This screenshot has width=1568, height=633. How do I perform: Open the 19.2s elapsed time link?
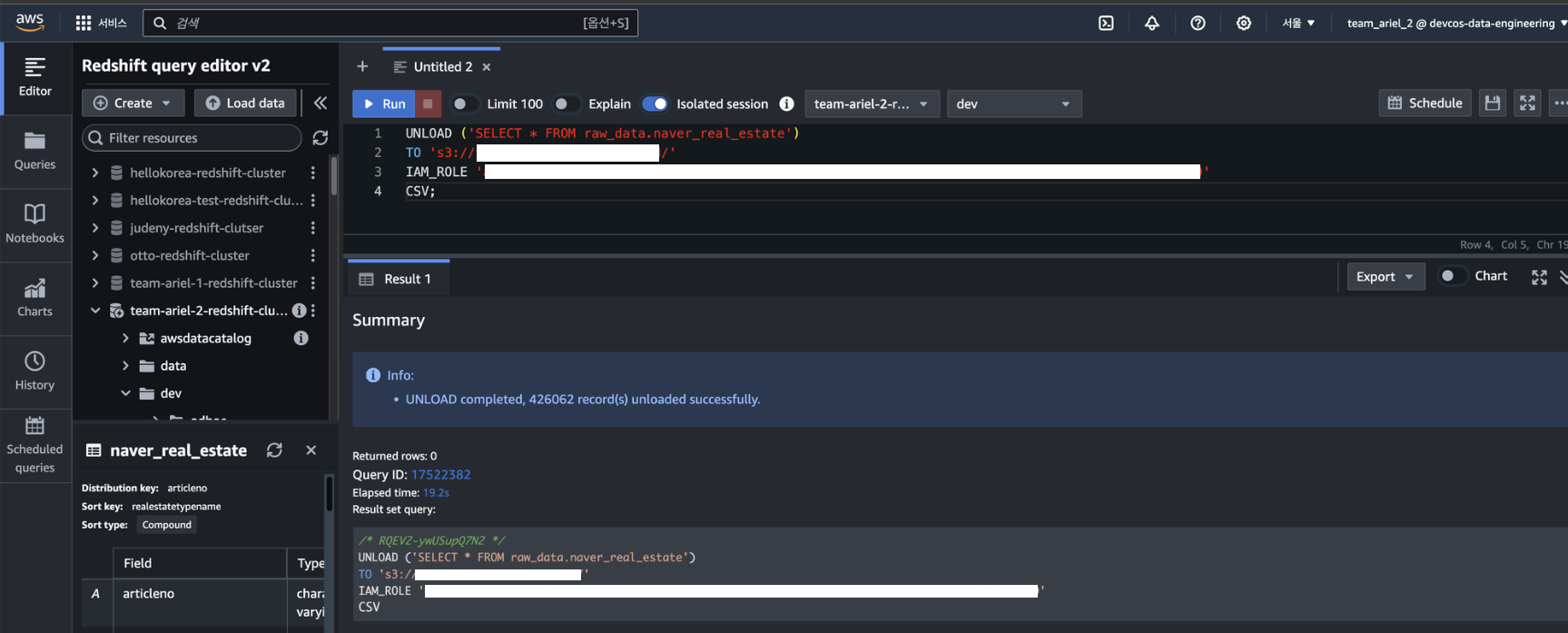tap(436, 492)
